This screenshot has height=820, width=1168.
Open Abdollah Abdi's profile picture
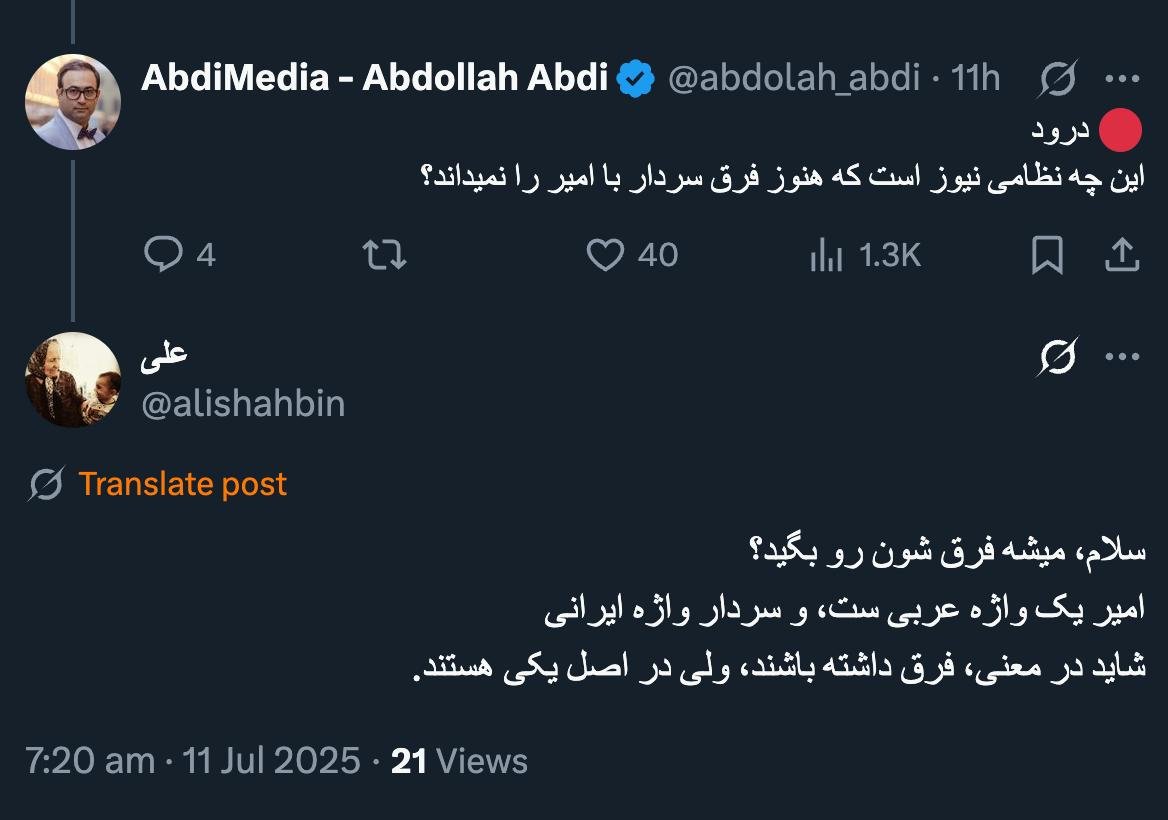click(x=73, y=102)
